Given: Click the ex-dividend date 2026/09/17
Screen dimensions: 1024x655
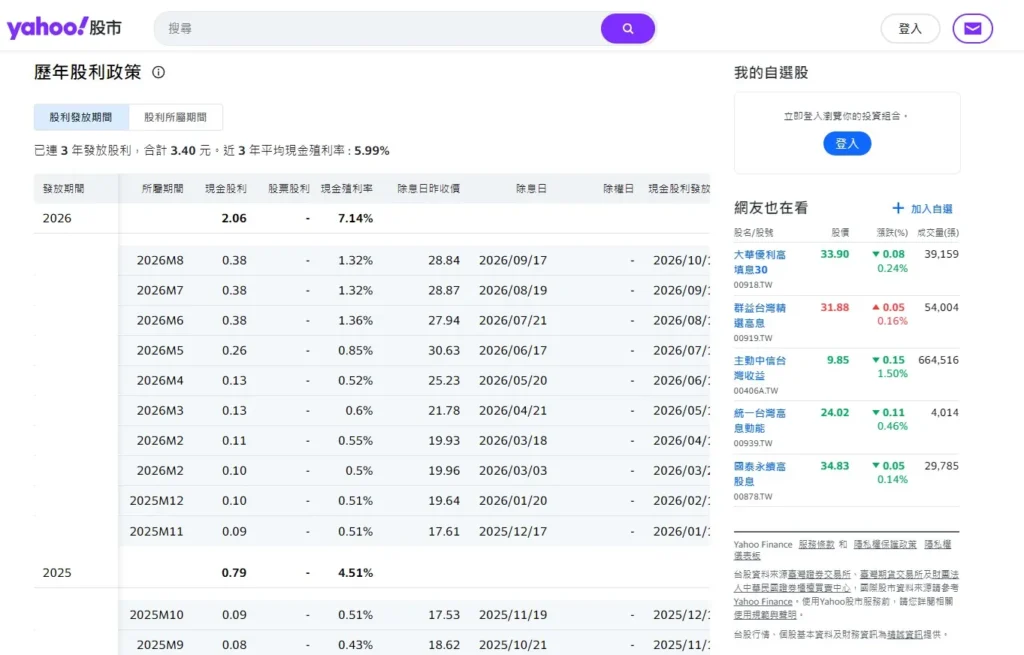Looking at the screenshot, I should pos(513,261).
